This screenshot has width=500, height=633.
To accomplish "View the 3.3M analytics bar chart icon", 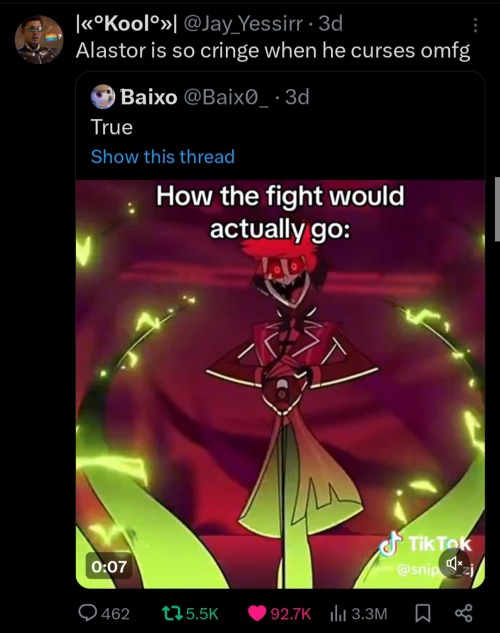I will (x=339, y=614).
